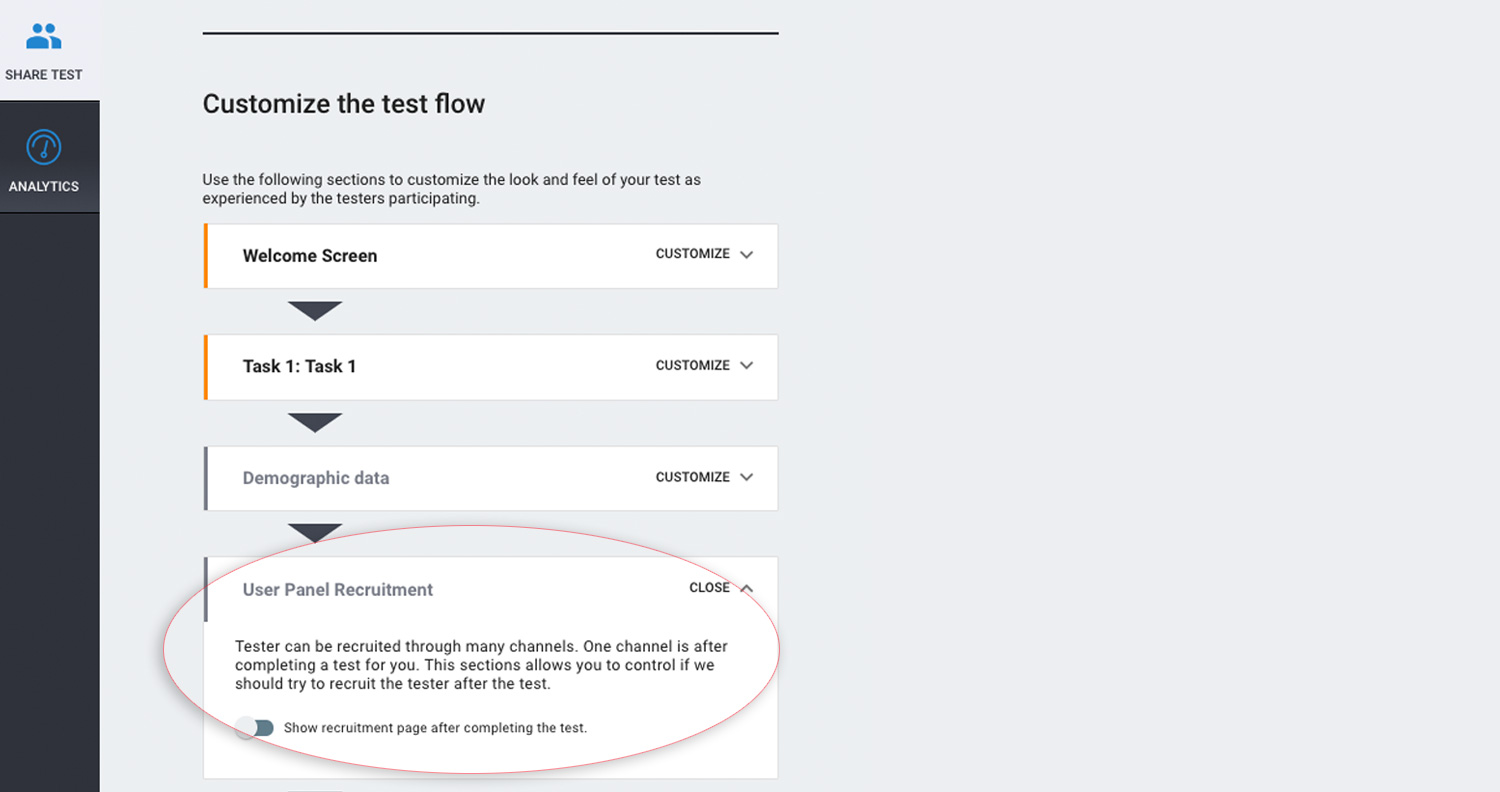Expand Welcome Screen with its chevron
1500x792 pixels.
(x=746, y=254)
